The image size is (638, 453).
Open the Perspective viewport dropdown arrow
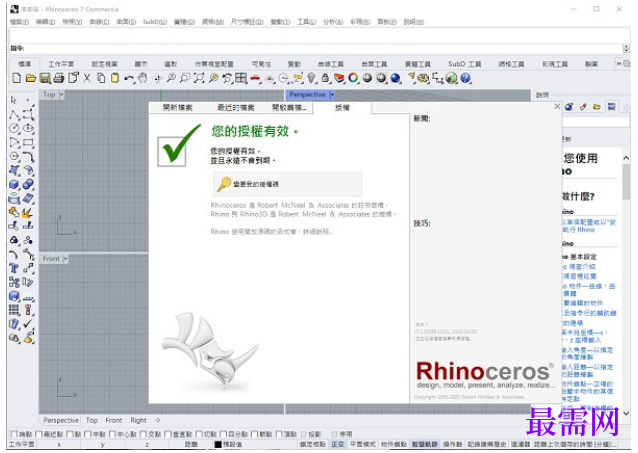332,95
